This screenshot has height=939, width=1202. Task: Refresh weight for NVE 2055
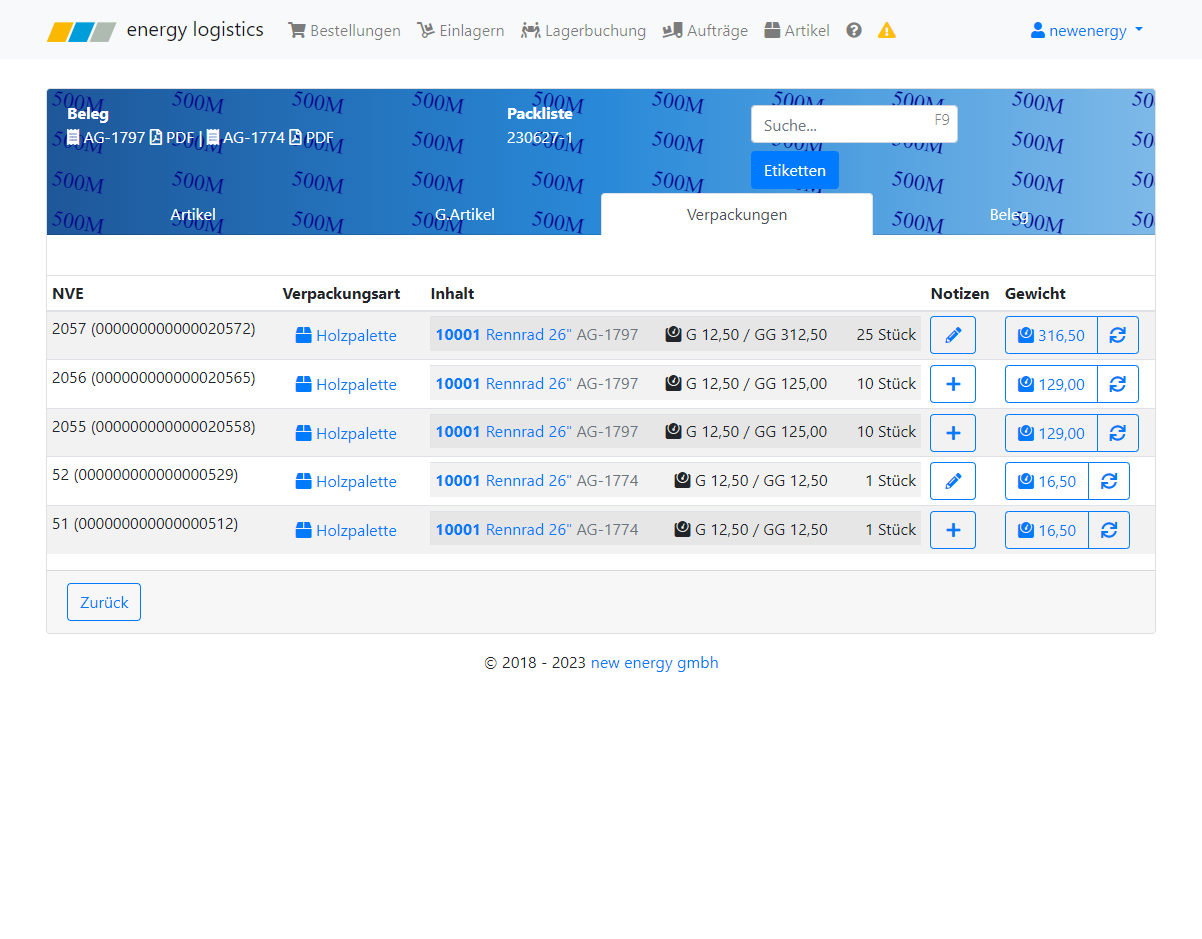pyautogui.click(x=1118, y=433)
